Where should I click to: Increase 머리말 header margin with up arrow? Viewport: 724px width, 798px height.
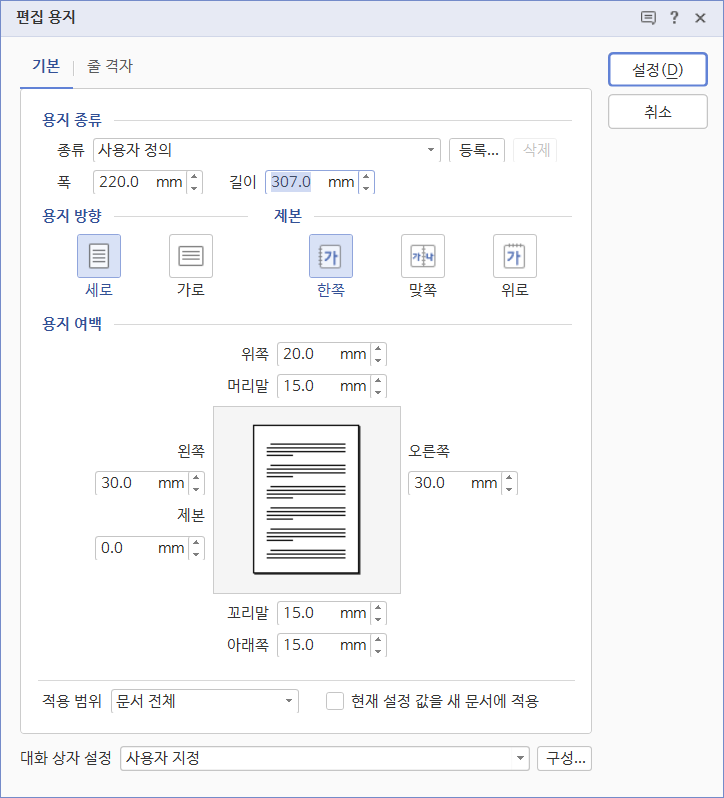[x=378, y=380]
